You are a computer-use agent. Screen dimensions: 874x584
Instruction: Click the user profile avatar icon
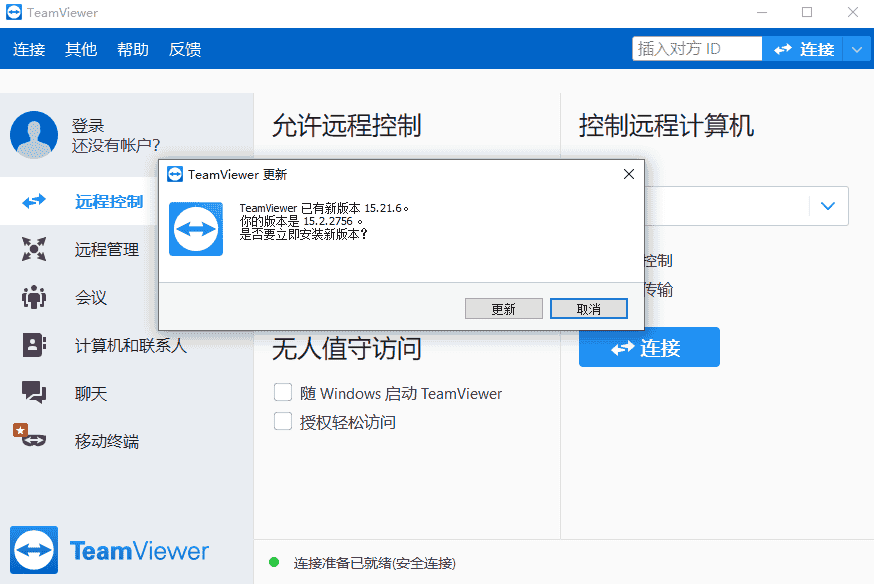pyautogui.click(x=34, y=135)
